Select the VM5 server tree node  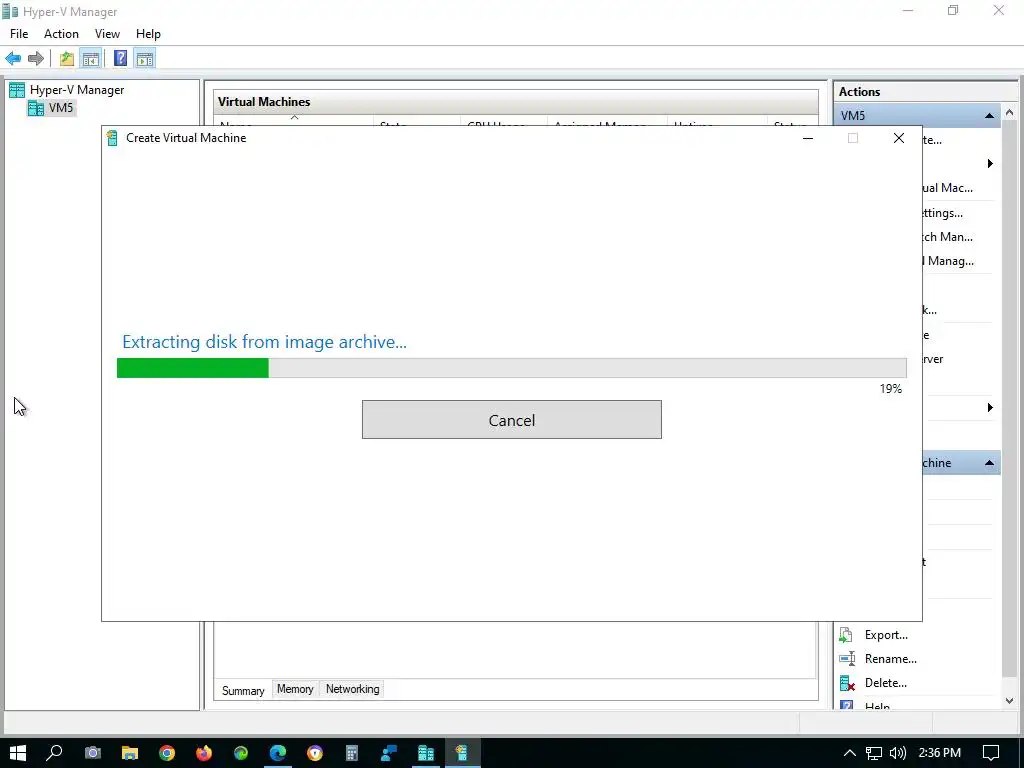click(61, 108)
